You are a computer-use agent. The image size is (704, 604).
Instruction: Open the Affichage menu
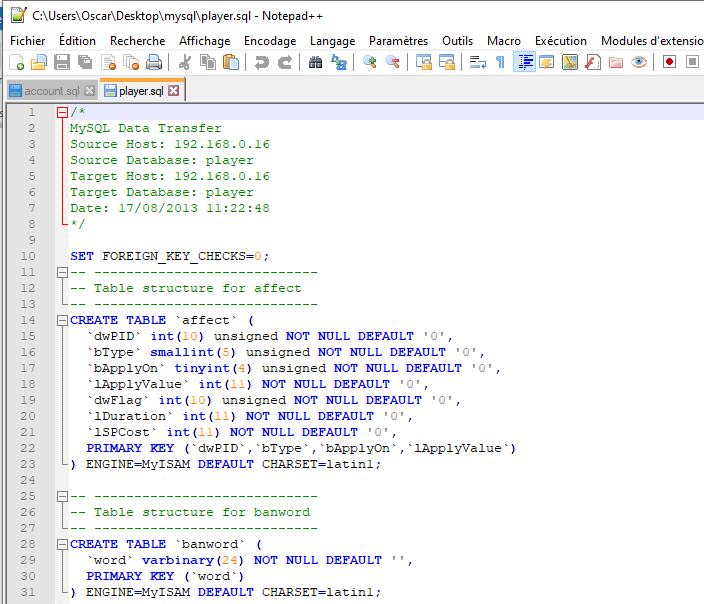(204, 41)
